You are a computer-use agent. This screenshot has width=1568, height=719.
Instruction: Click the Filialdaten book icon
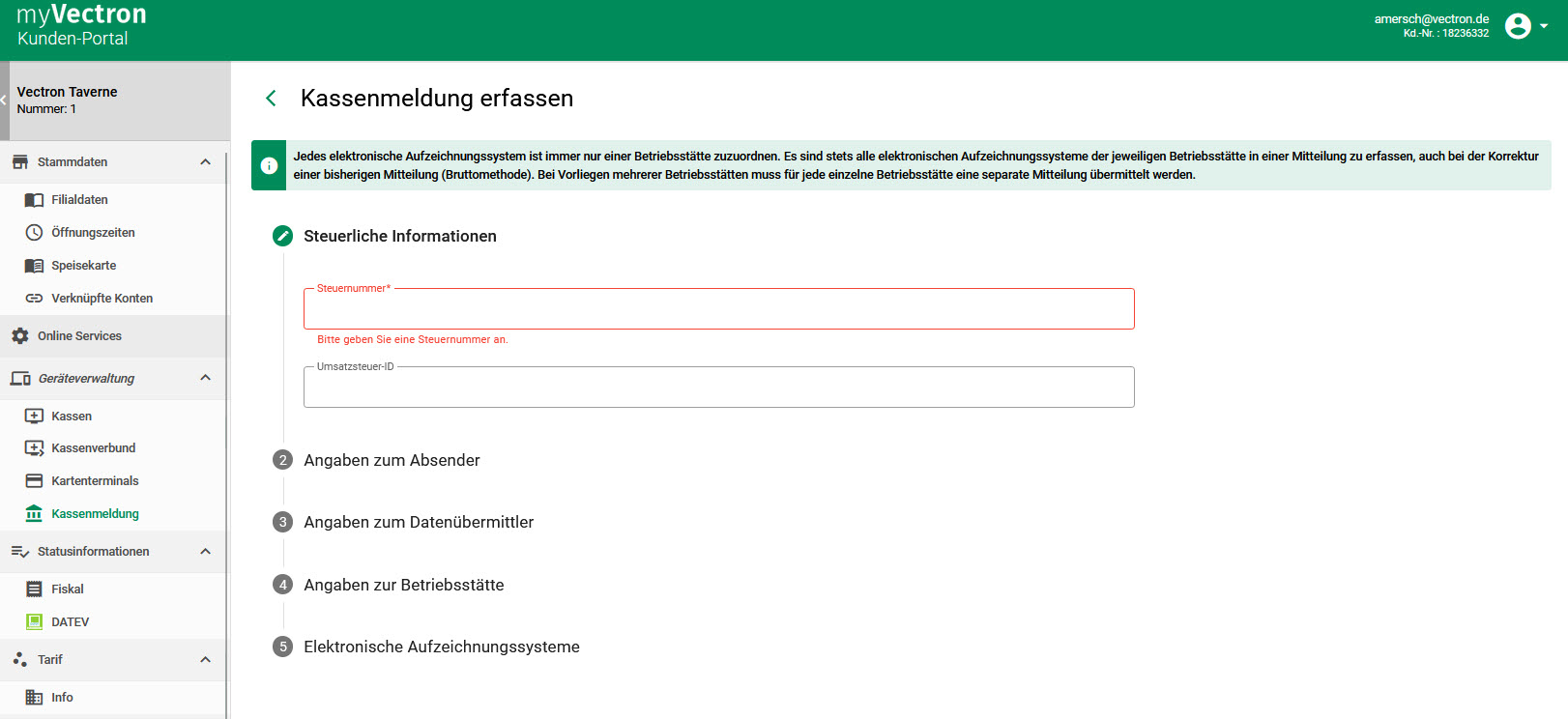(x=34, y=200)
